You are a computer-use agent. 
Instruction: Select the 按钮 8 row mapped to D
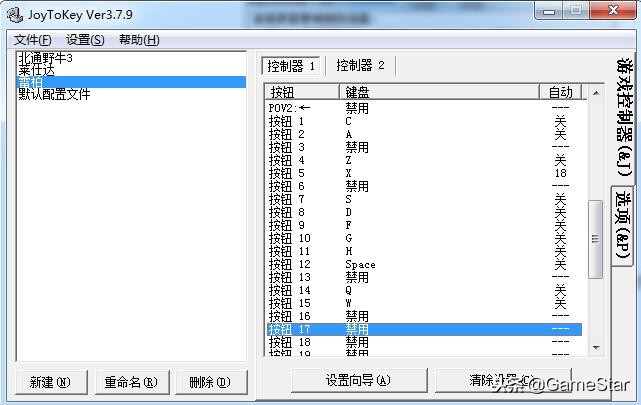424,212
